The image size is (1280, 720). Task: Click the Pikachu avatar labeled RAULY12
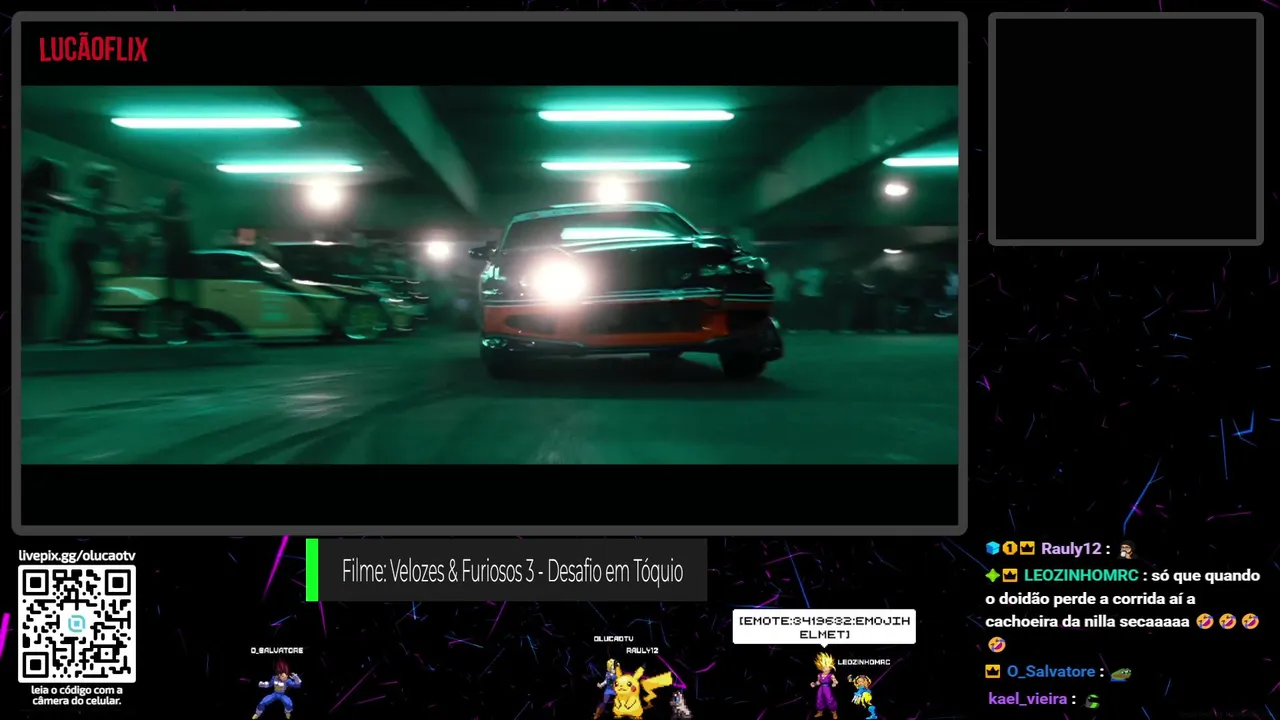pyautogui.click(x=635, y=692)
